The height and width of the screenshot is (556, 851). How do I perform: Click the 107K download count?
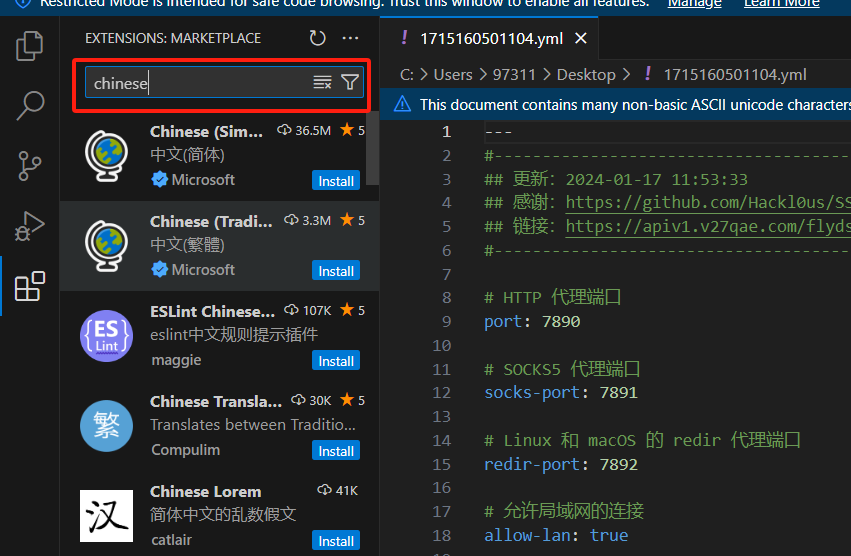coord(308,311)
